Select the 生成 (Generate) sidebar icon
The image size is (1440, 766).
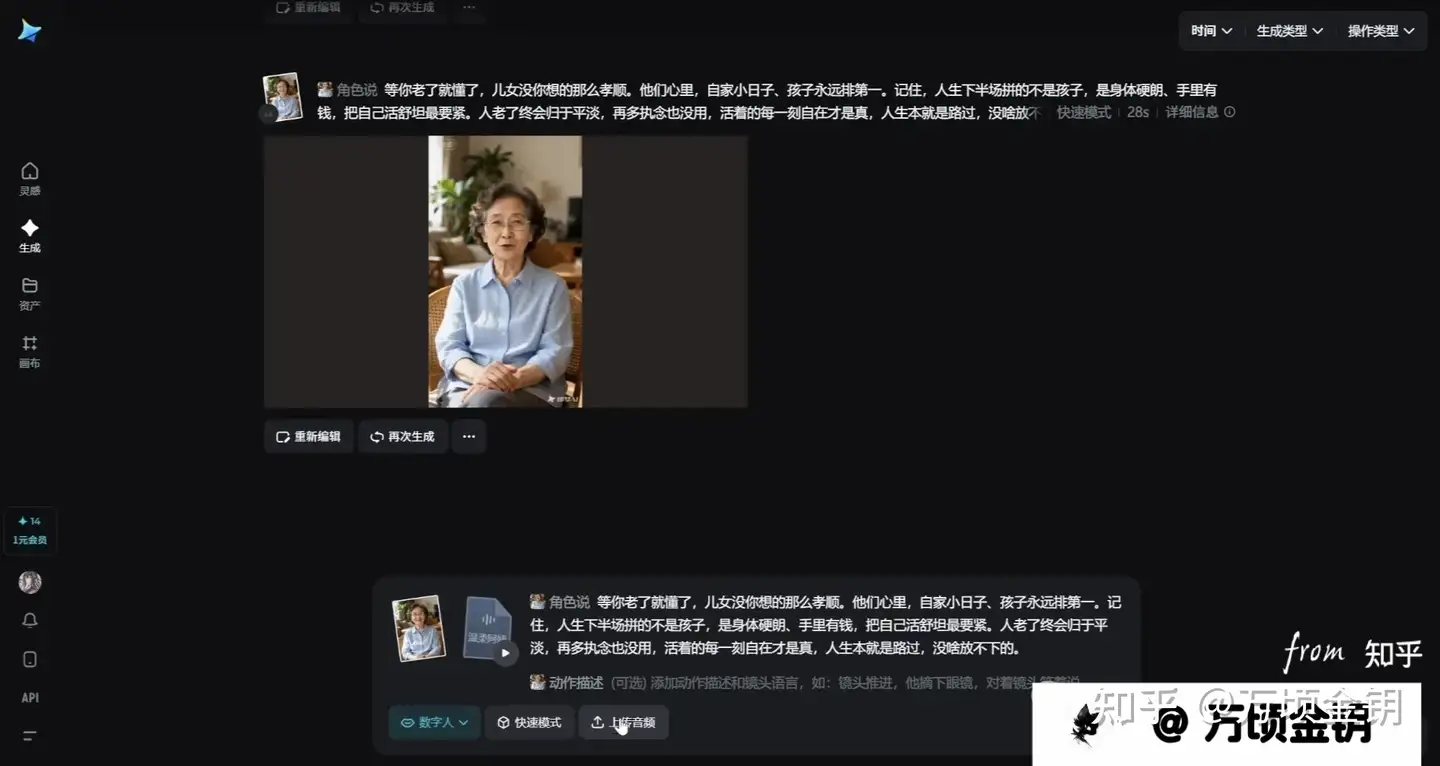[x=30, y=235]
